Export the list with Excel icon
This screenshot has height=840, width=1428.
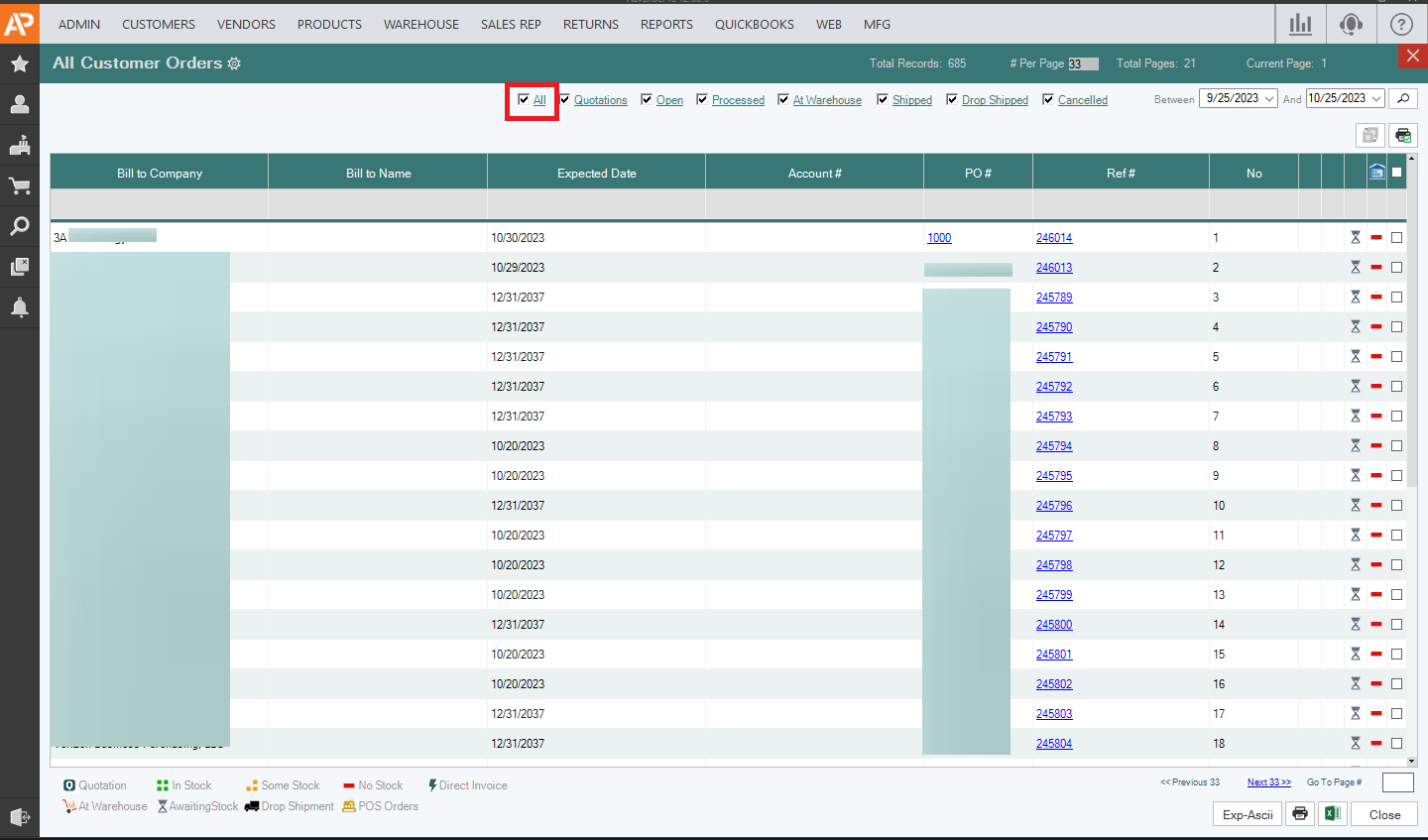click(1332, 814)
